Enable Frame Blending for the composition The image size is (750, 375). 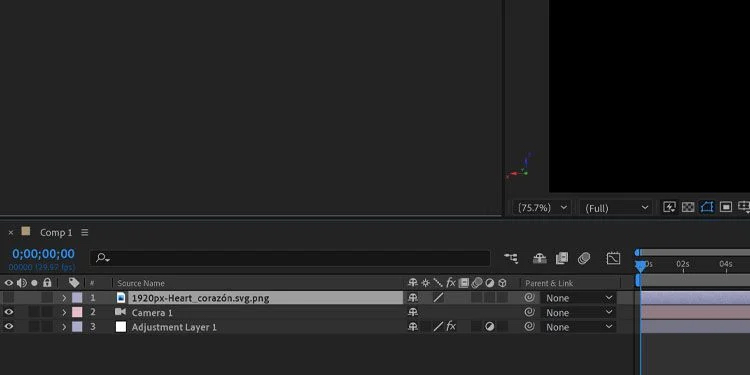tap(562, 258)
